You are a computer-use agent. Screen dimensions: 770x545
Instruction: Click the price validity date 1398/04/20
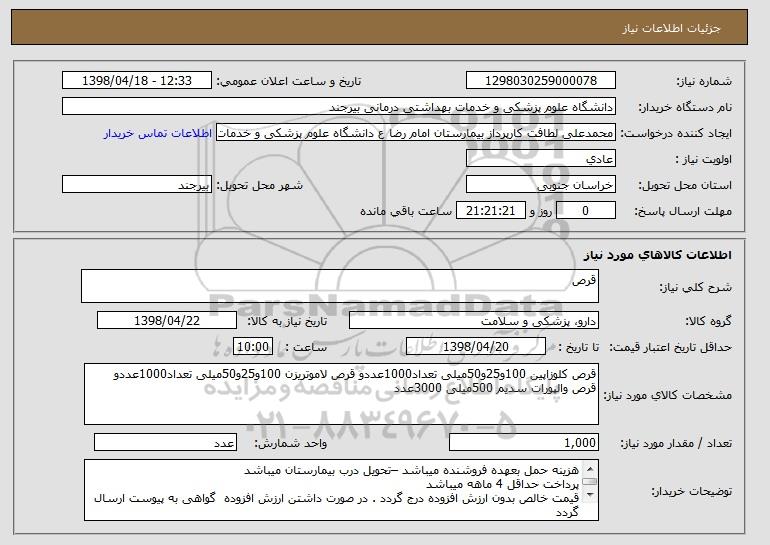coord(476,347)
